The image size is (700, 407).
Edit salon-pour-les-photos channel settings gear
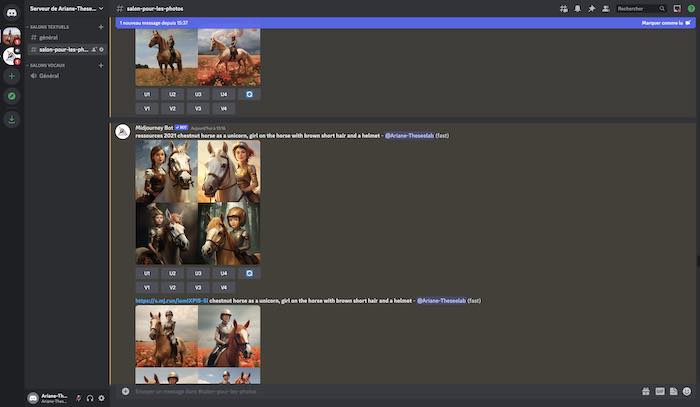pos(101,50)
